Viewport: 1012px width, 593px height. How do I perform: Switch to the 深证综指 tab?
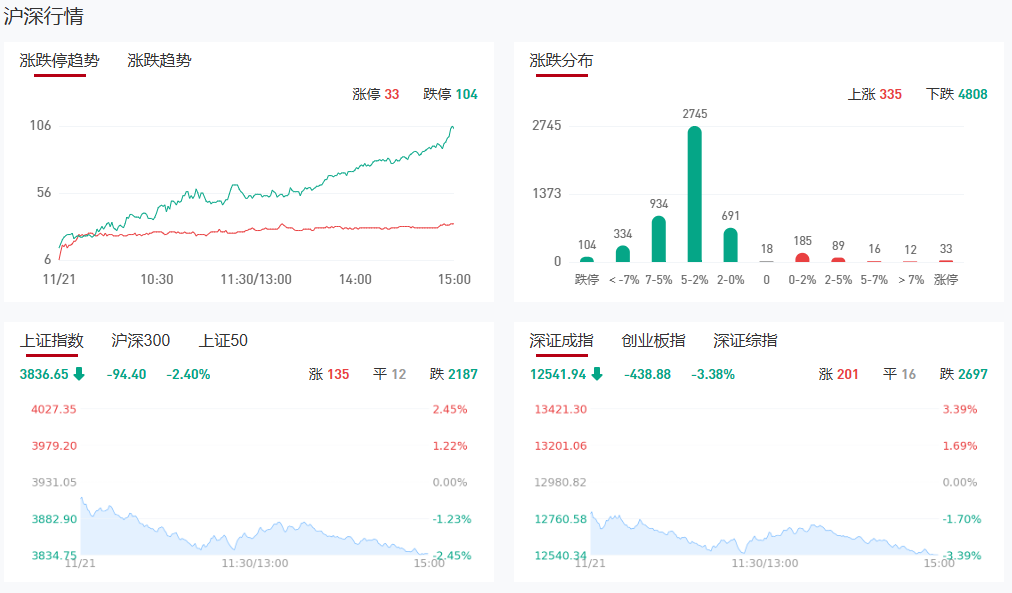pos(745,341)
